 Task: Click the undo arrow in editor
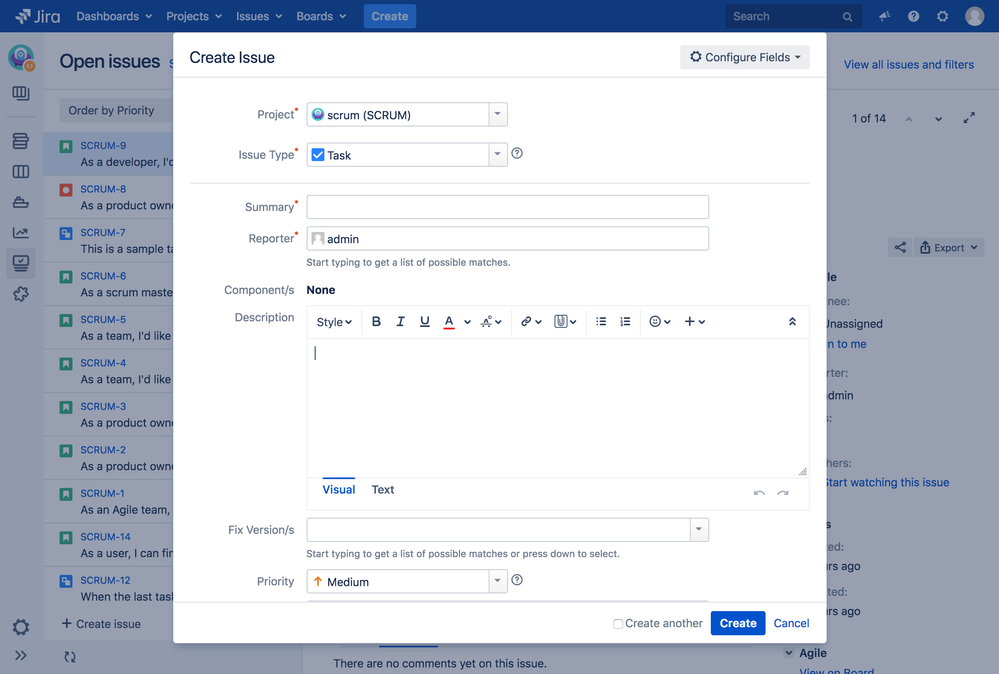[759, 493]
